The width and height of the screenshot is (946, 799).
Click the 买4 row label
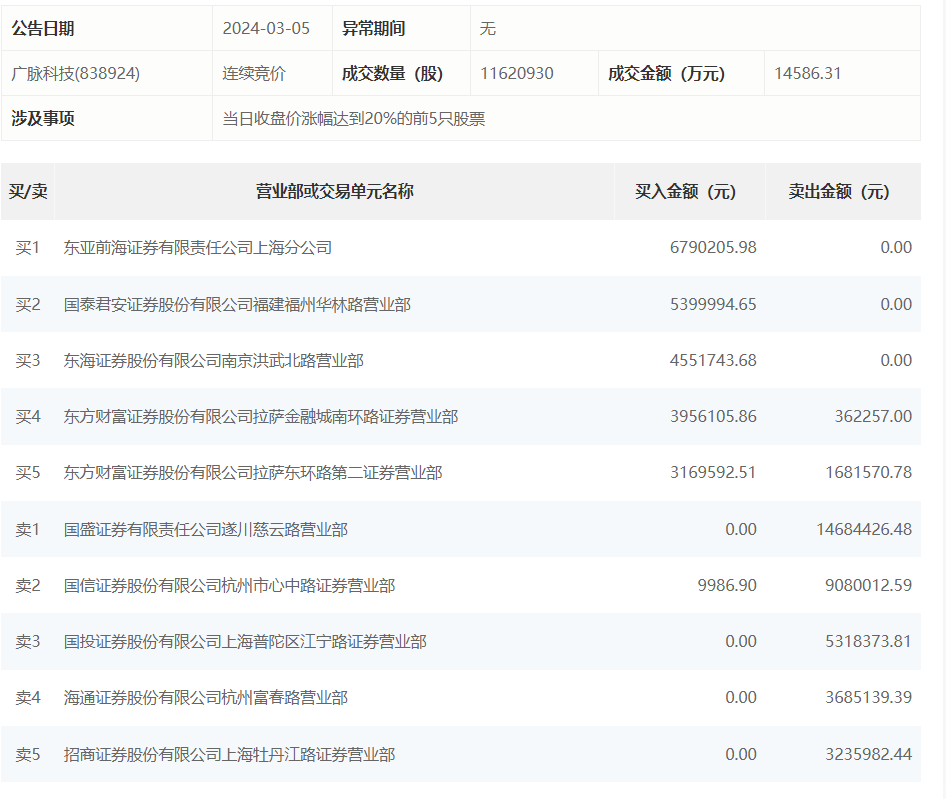click(x=28, y=416)
